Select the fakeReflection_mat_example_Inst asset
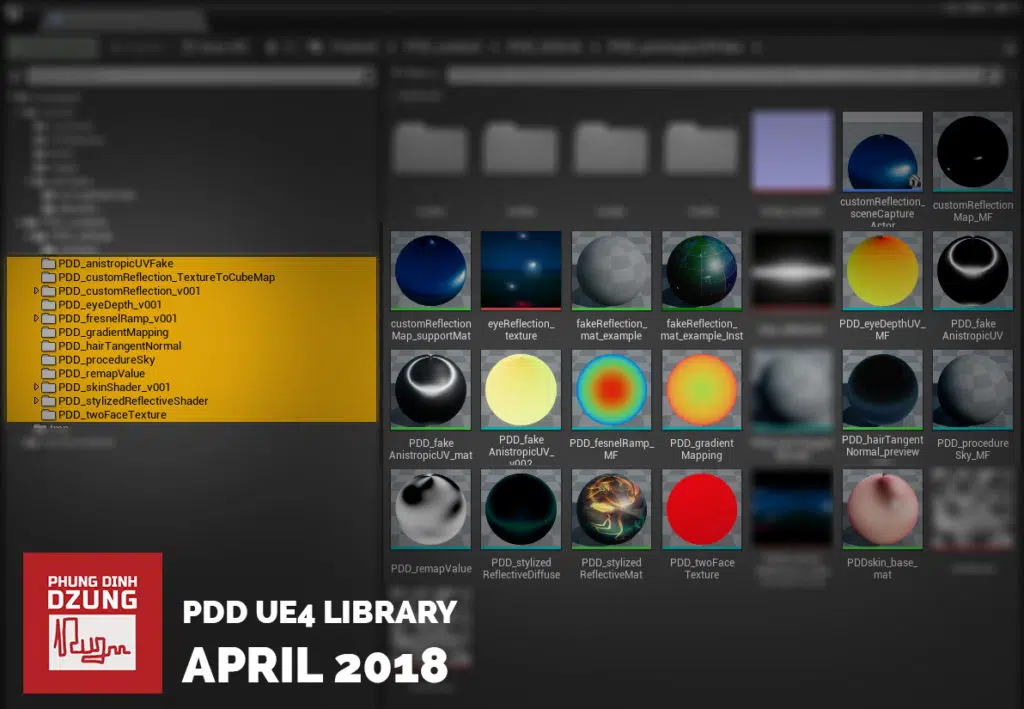 point(701,270)
